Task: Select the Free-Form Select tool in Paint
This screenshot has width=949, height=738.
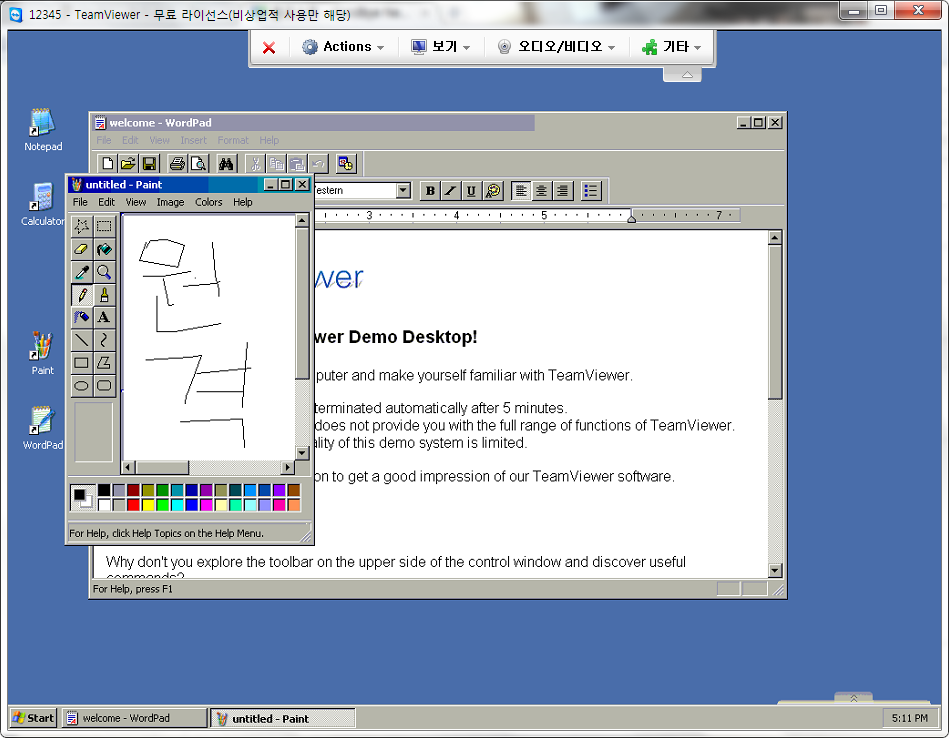Action: pyautogui.click(x=82, y=226)
